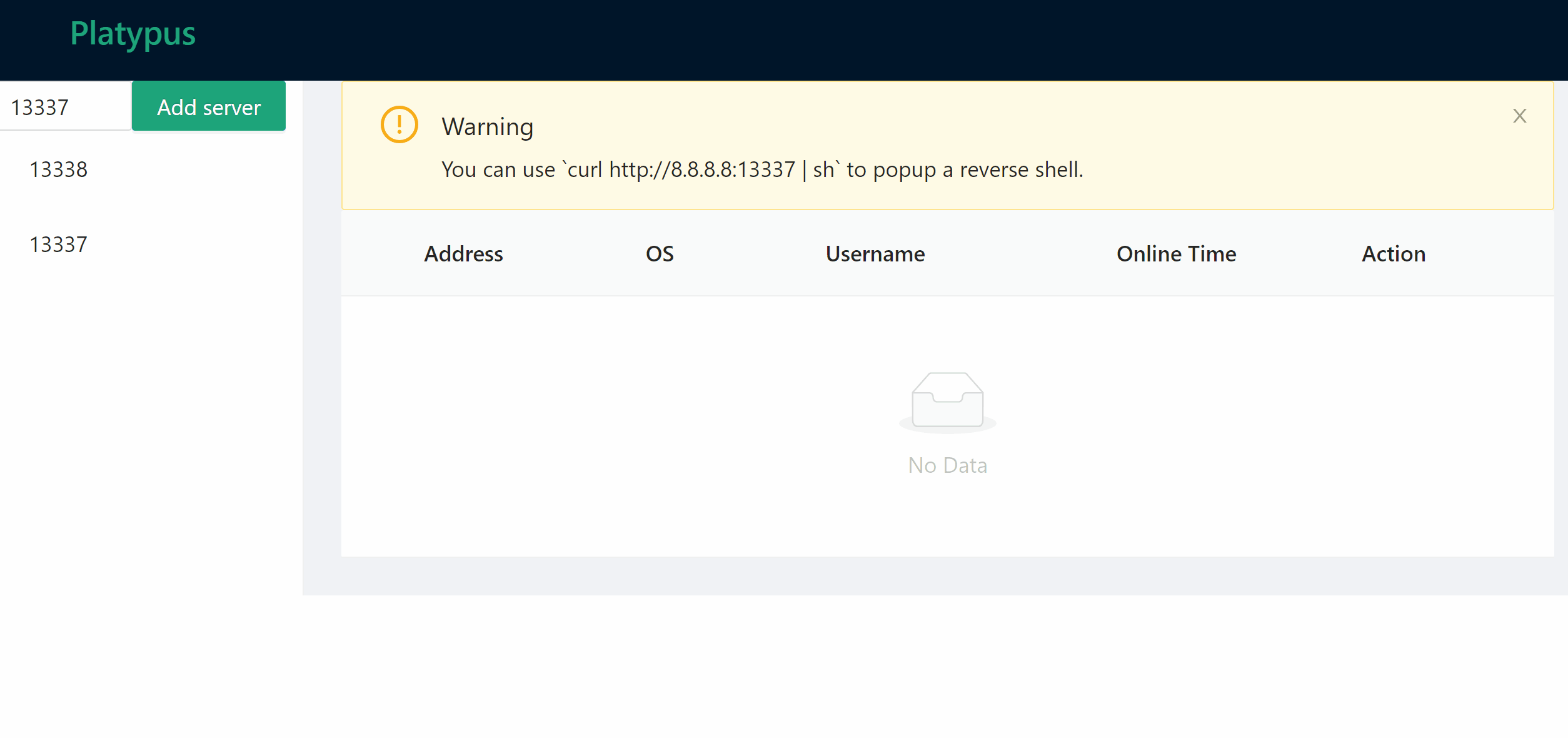Click the Address column header
Viewport: 1568px width, 738px height.
463,254
